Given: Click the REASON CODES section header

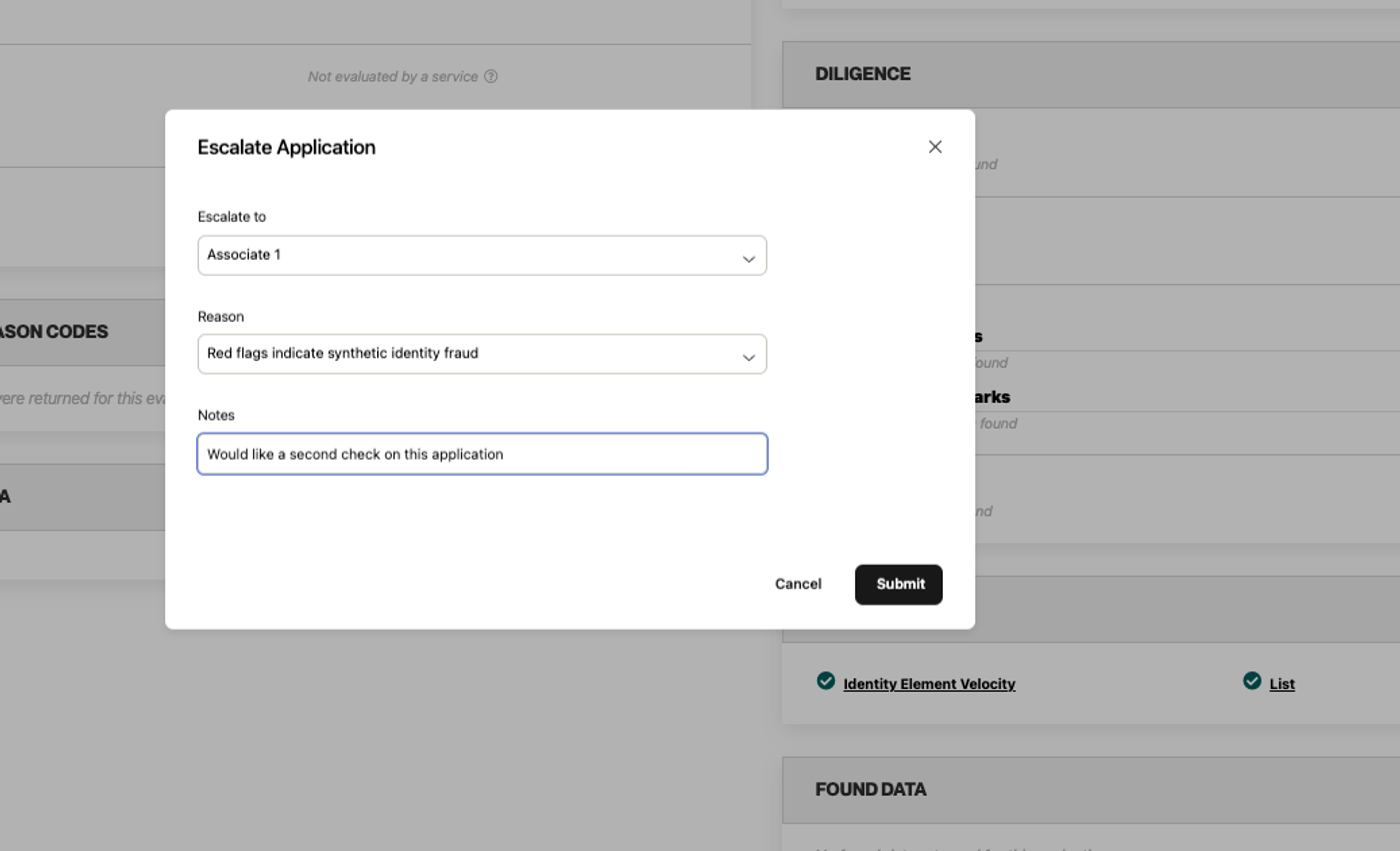Looking at the screenshot, I should point(54,331).
